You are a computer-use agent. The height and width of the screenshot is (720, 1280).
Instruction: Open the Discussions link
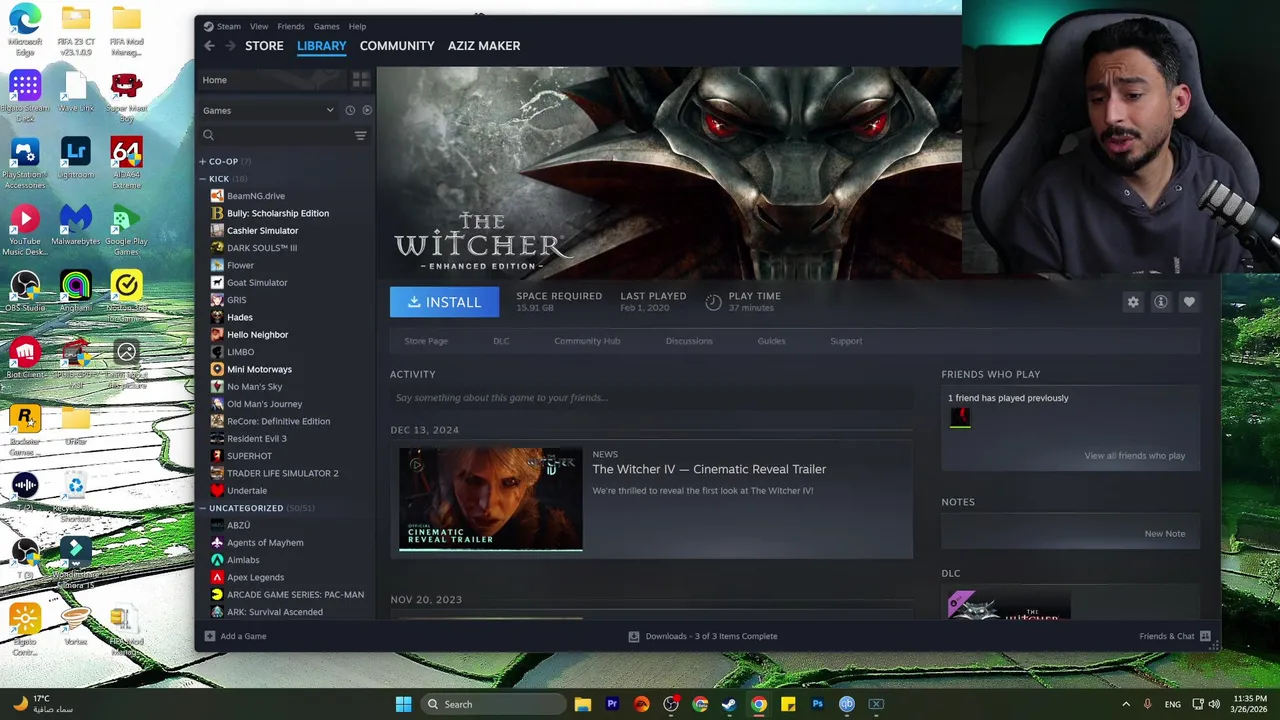point(689,341)
